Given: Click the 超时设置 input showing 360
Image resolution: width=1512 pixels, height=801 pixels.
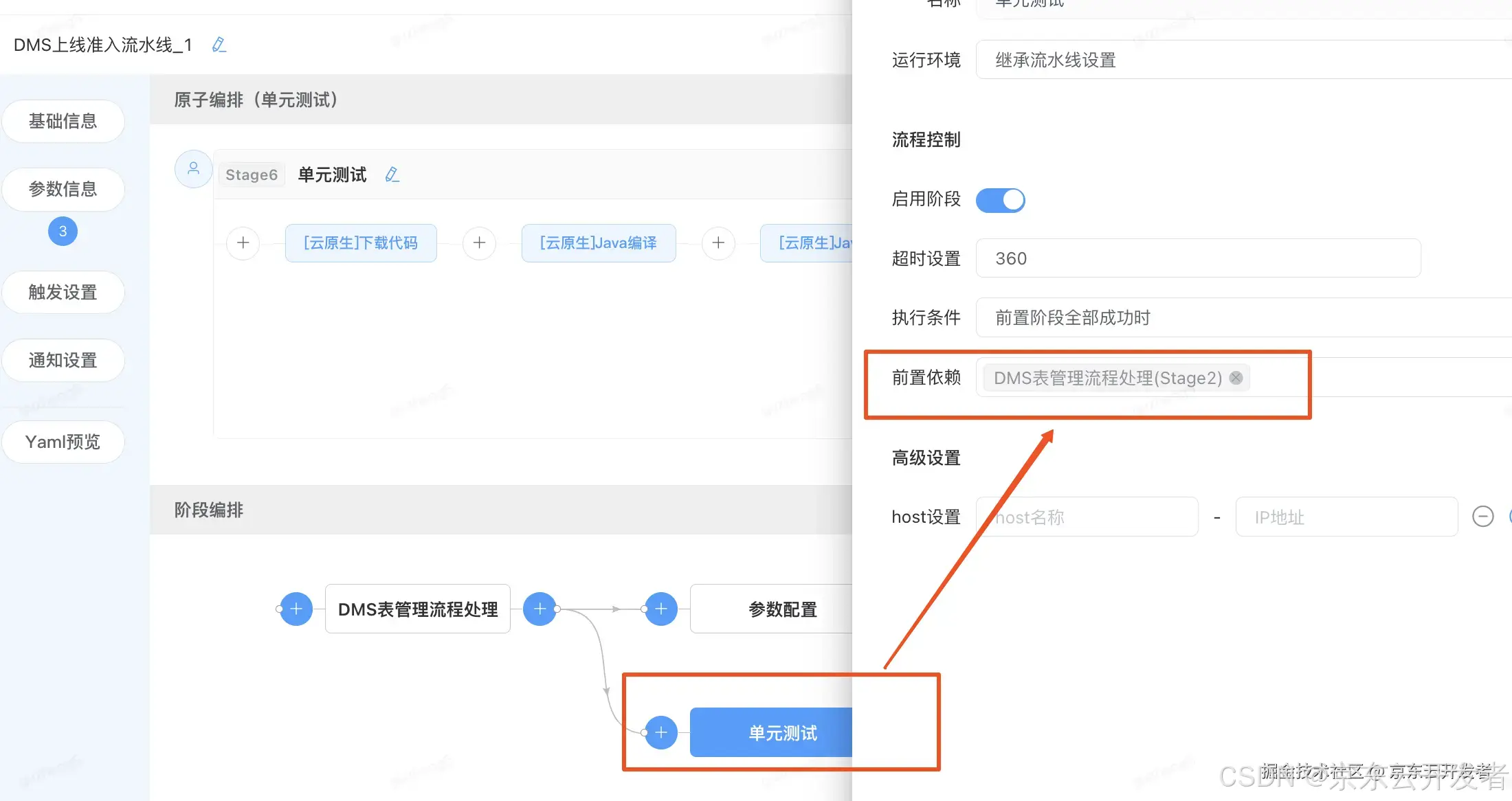Looking at the screenshot, I should click(1198, 258).
